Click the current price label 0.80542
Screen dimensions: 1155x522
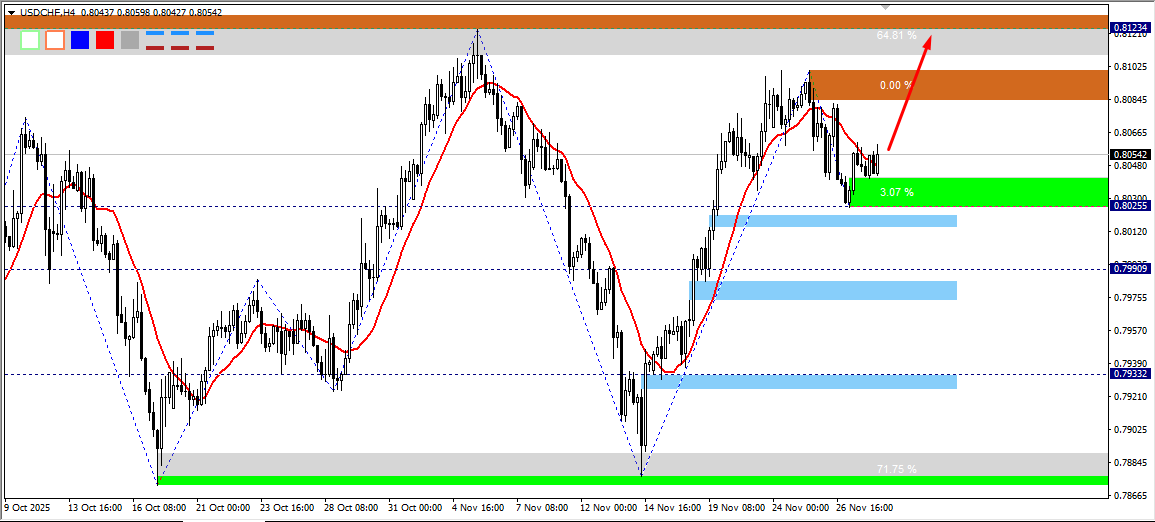[1131, 155]
